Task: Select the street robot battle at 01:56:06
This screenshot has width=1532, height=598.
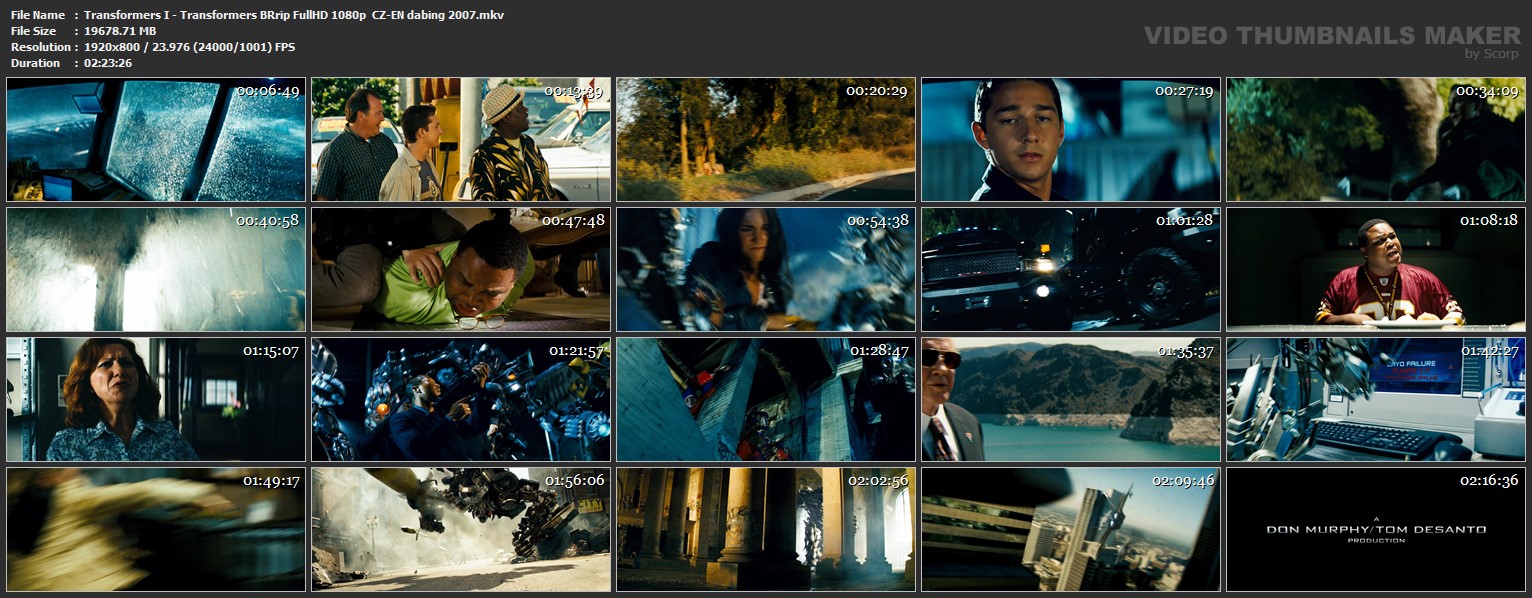Action: (461, 529)
